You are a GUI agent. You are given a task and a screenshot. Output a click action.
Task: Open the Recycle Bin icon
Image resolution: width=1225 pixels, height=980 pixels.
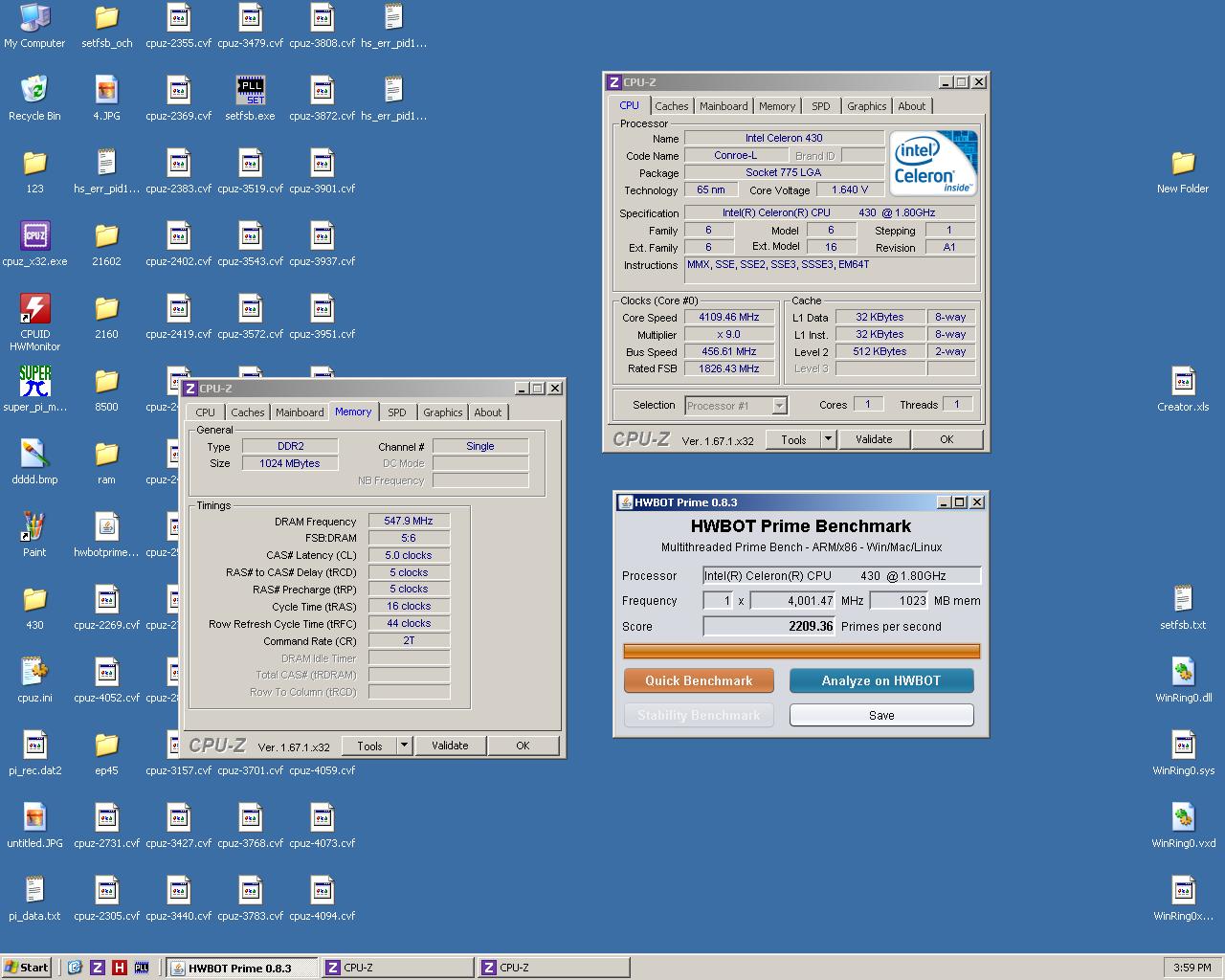pyautogui.click(x=34, y=99)
